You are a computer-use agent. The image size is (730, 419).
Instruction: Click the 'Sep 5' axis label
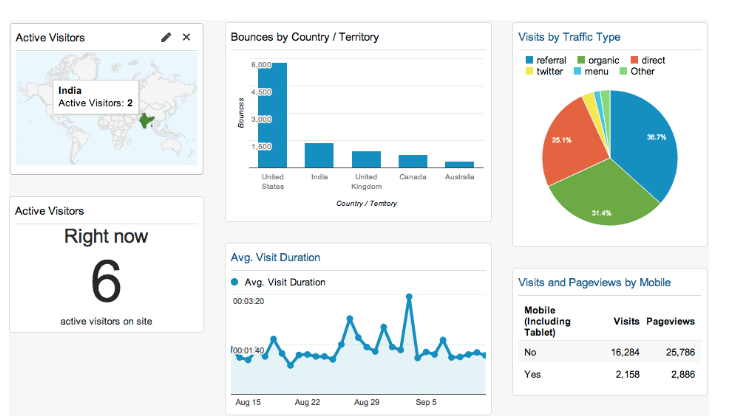pyautogui.click(x=426, y=402)
